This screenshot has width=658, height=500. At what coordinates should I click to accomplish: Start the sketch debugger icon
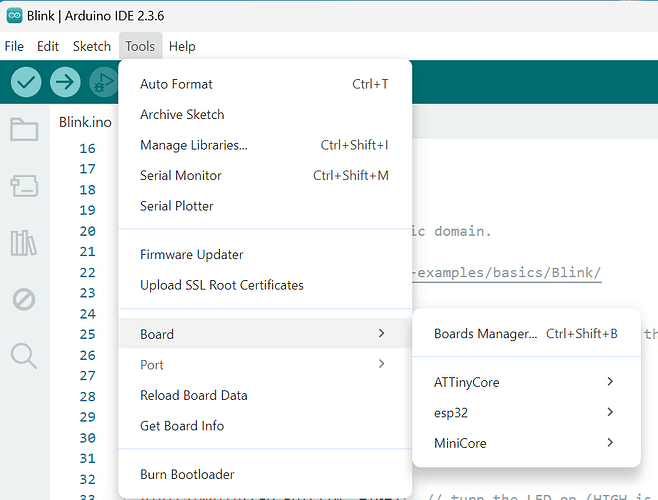coord(103,82)
